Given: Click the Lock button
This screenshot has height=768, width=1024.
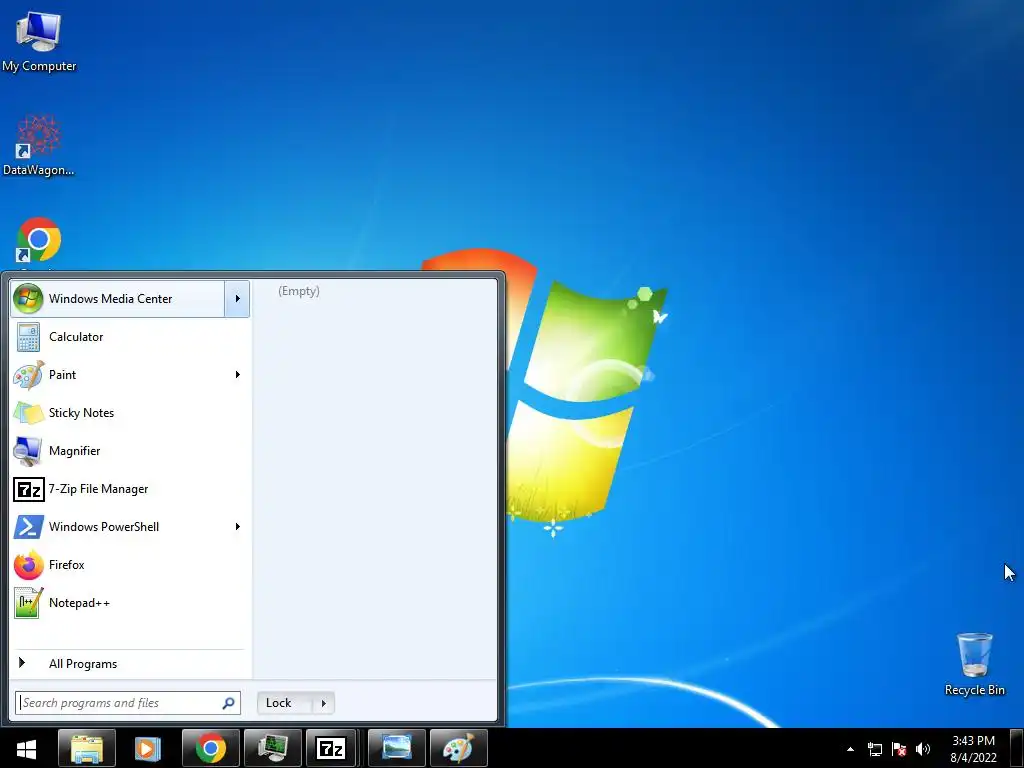Looking at the screenshot, I should [x=284, y=703].
